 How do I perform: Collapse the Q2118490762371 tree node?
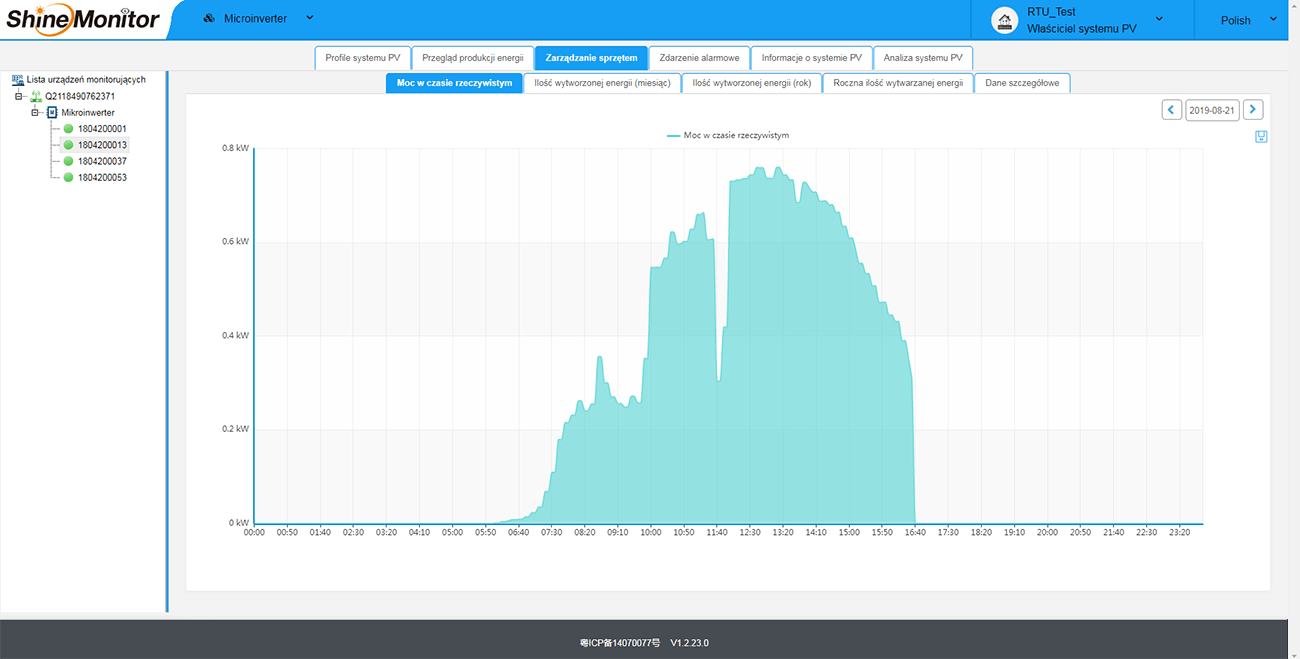click(19, 97)
